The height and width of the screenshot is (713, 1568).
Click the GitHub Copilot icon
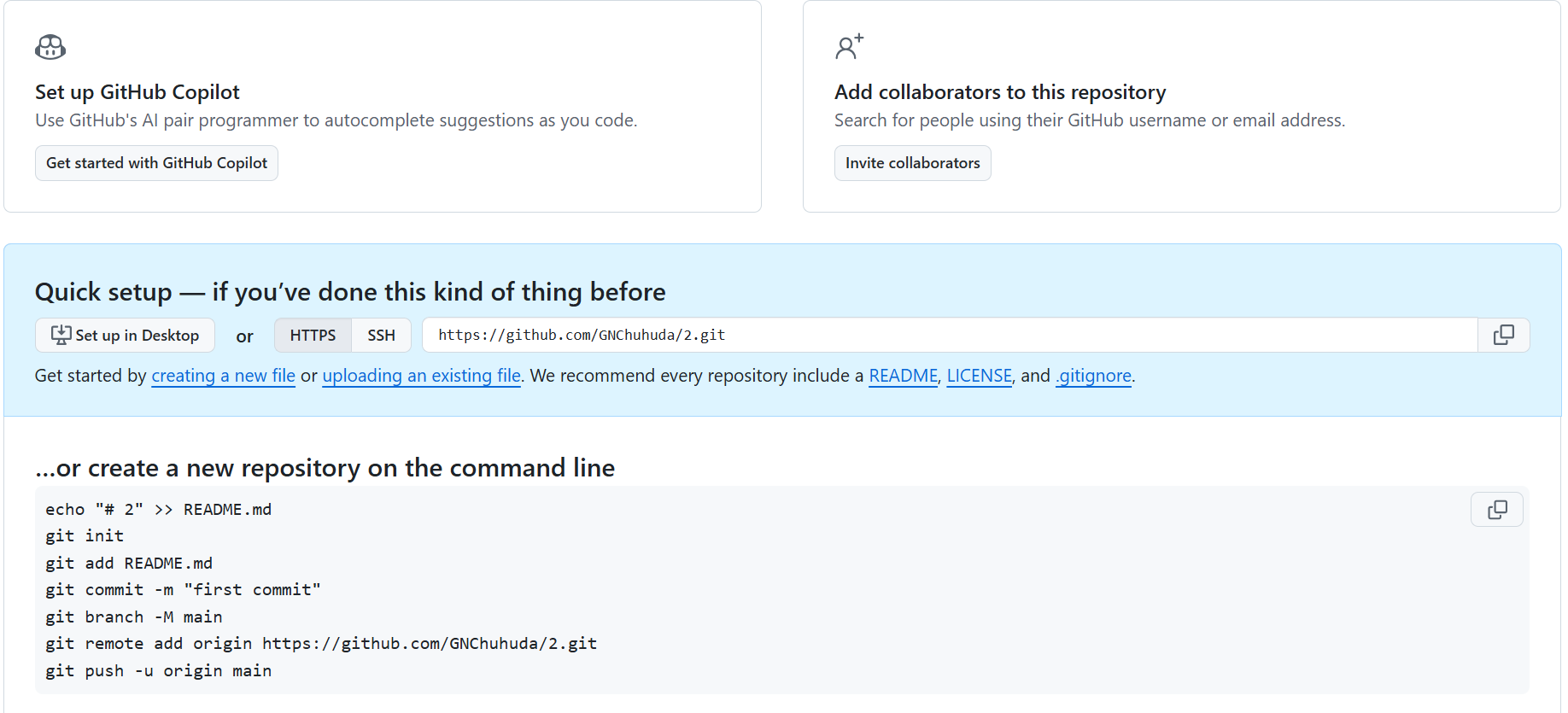click(x=50, y=47)
